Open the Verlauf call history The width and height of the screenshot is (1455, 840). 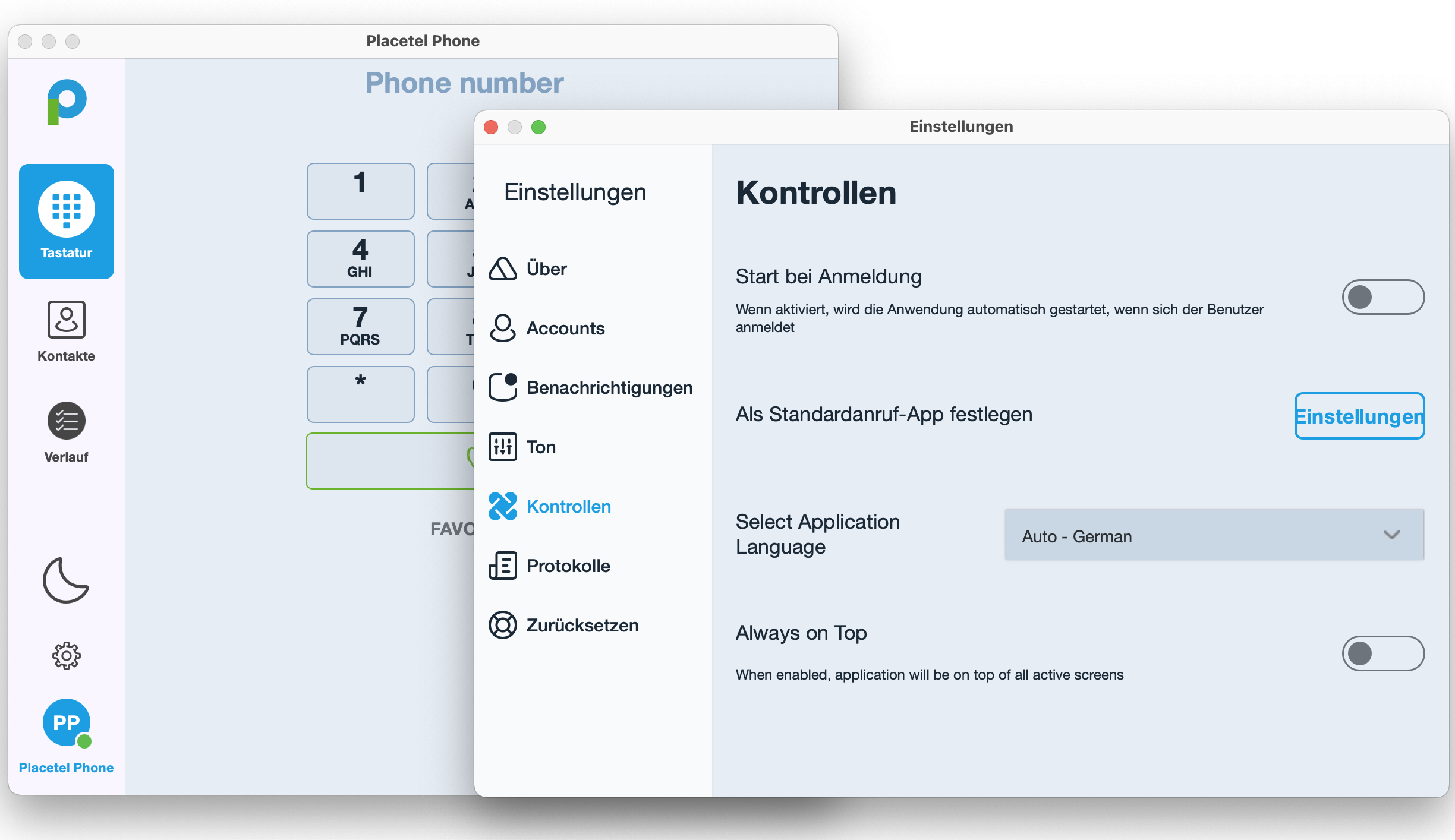66,421
